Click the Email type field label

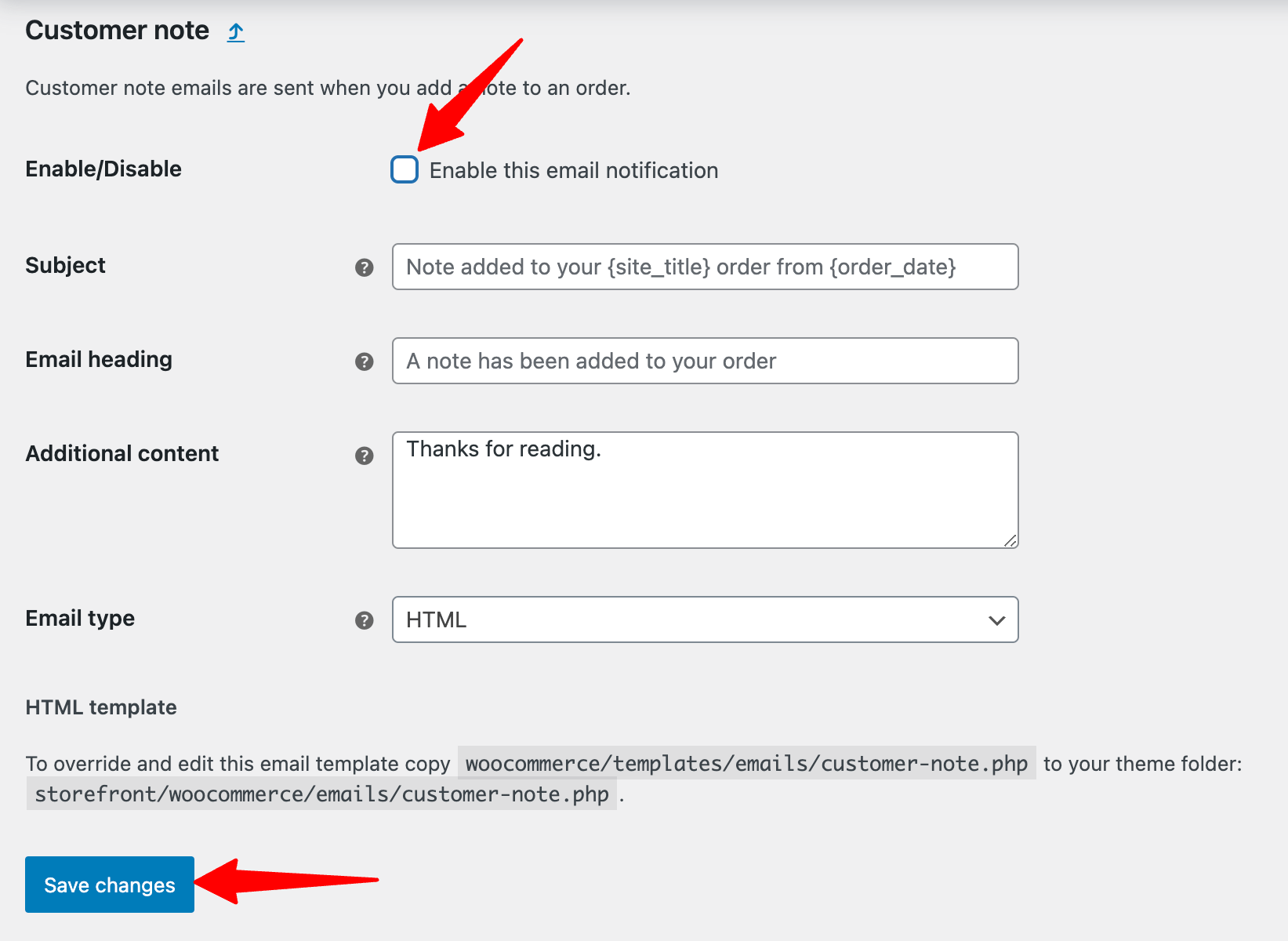coord(80,618)
